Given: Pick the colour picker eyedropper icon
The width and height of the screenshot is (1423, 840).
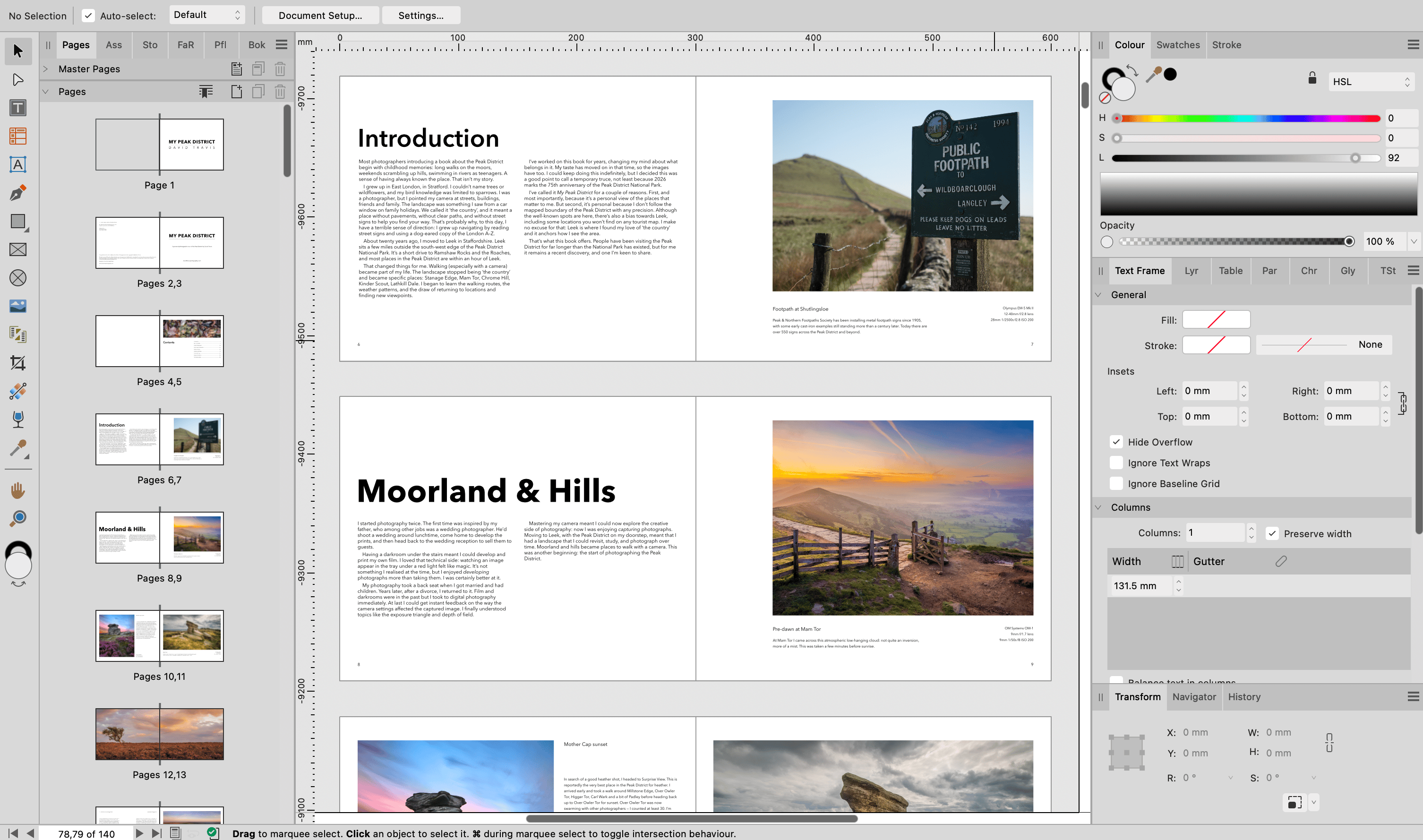Looking at the screenshot, I should pos(1153,74).
